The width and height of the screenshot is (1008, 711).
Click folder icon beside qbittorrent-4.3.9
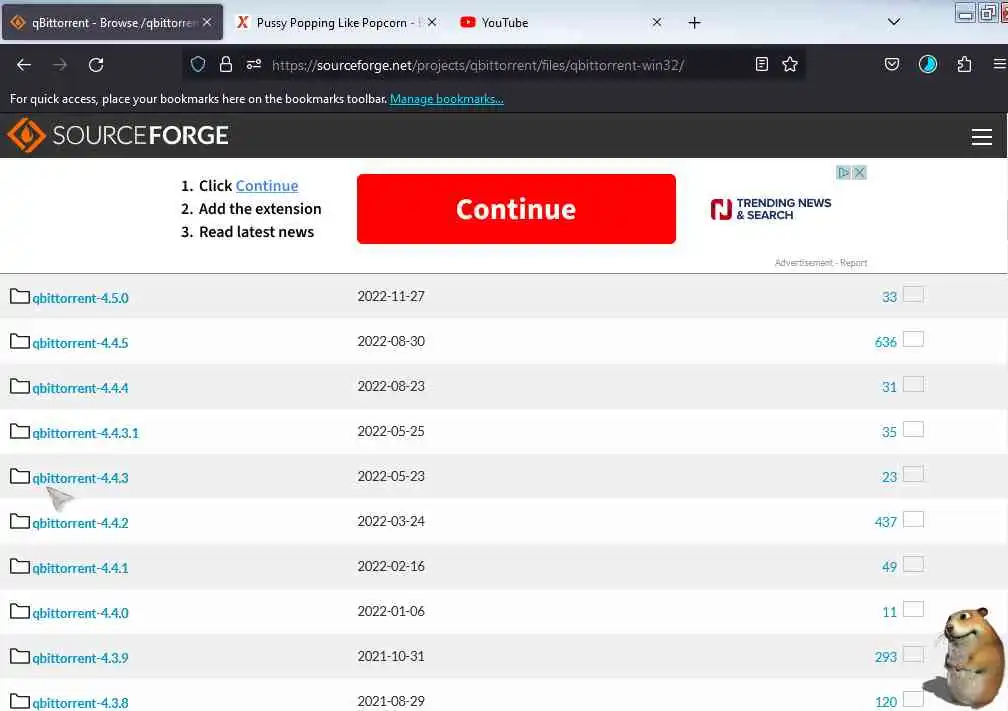pyautogui.click(x=20, y=656)
